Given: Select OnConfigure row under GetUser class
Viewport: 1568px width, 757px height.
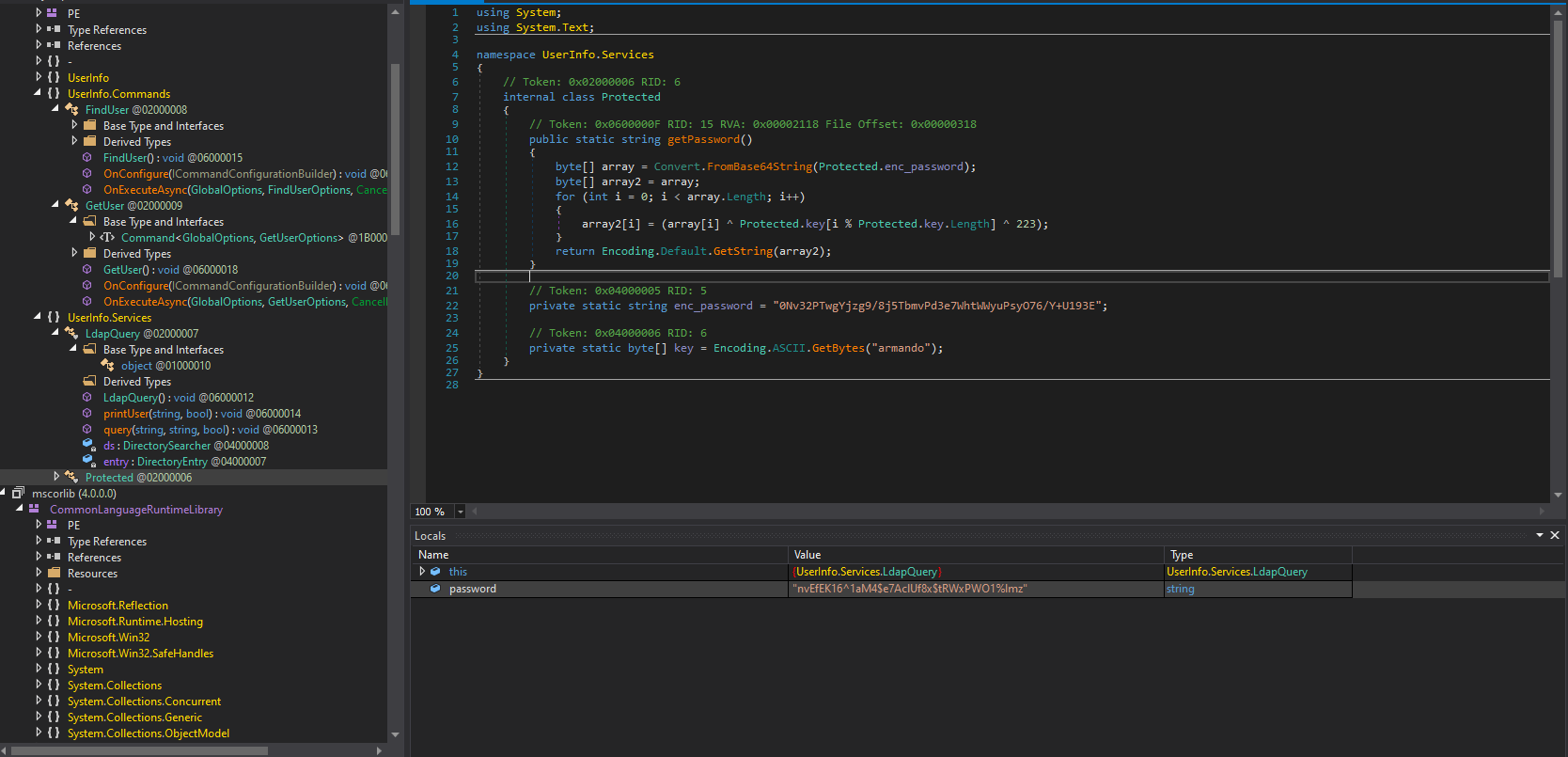Looking at the screenshot, I should (244, 285).
